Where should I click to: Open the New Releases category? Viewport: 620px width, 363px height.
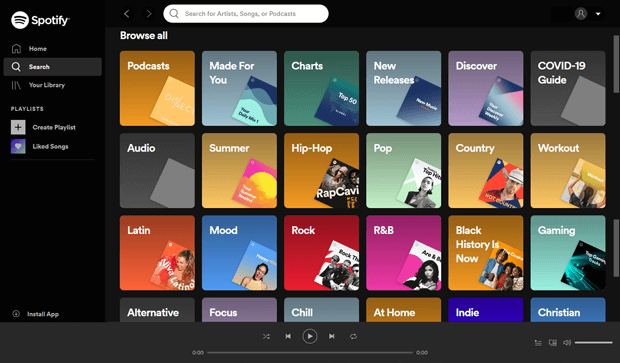point(403,88)
